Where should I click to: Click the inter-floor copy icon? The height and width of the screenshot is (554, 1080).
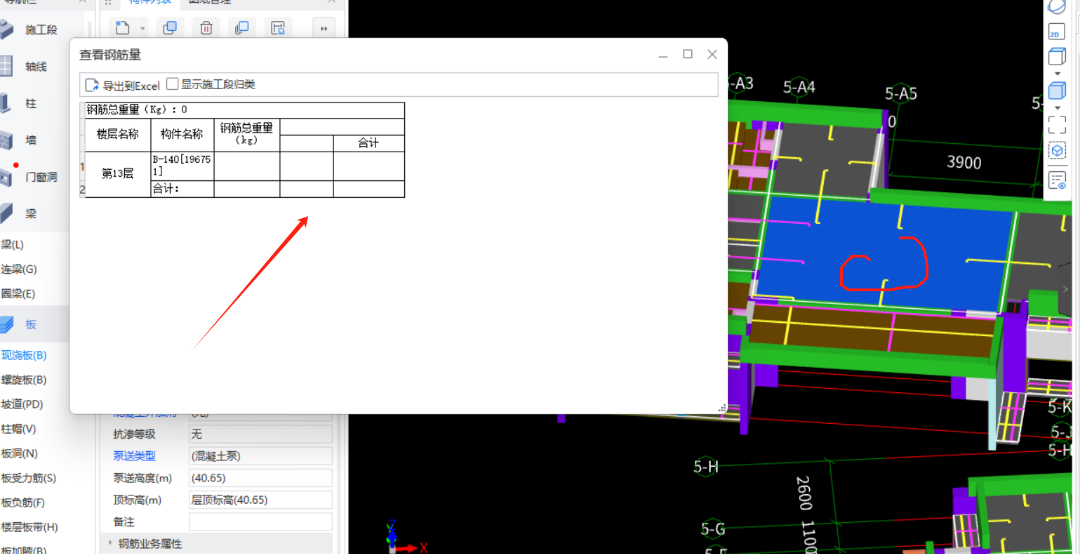point(242,28)
